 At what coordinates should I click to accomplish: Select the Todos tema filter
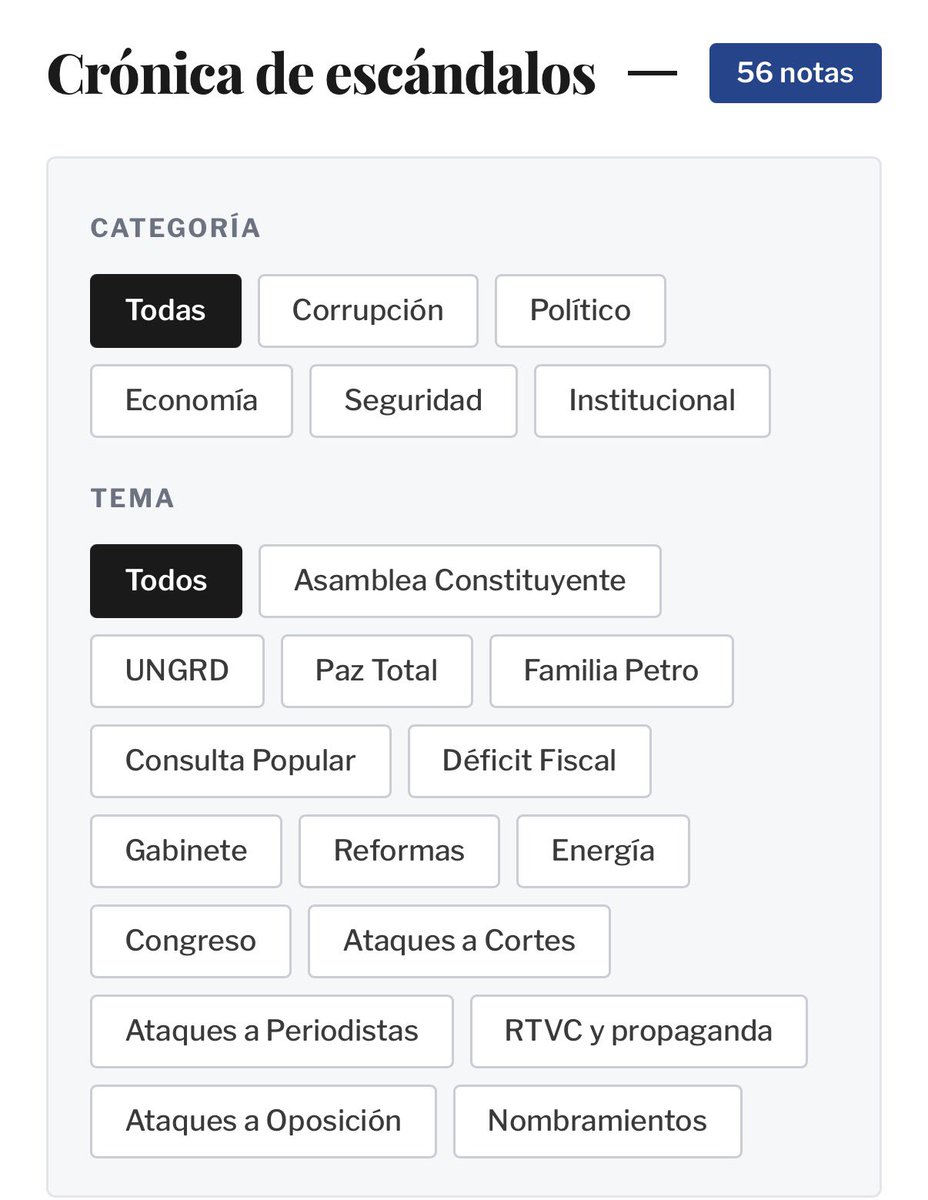(166, 581)
